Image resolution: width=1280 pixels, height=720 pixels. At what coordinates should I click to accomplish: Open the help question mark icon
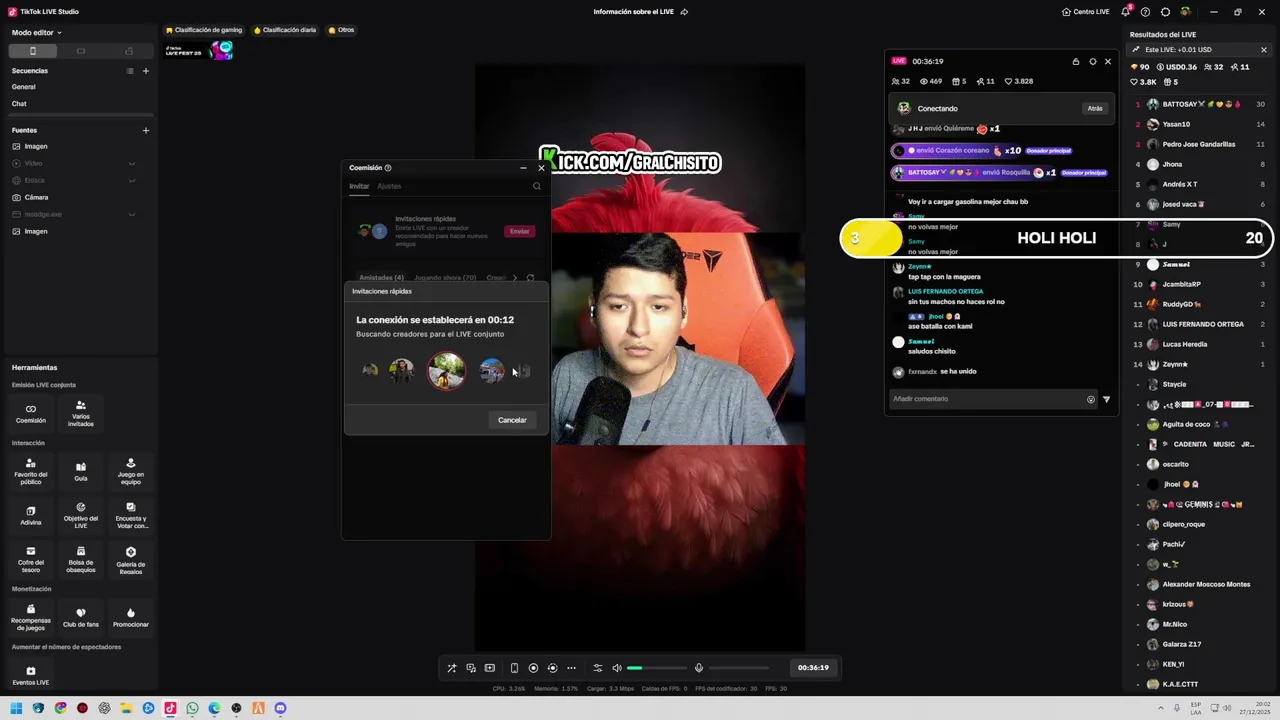point(1145,12)
